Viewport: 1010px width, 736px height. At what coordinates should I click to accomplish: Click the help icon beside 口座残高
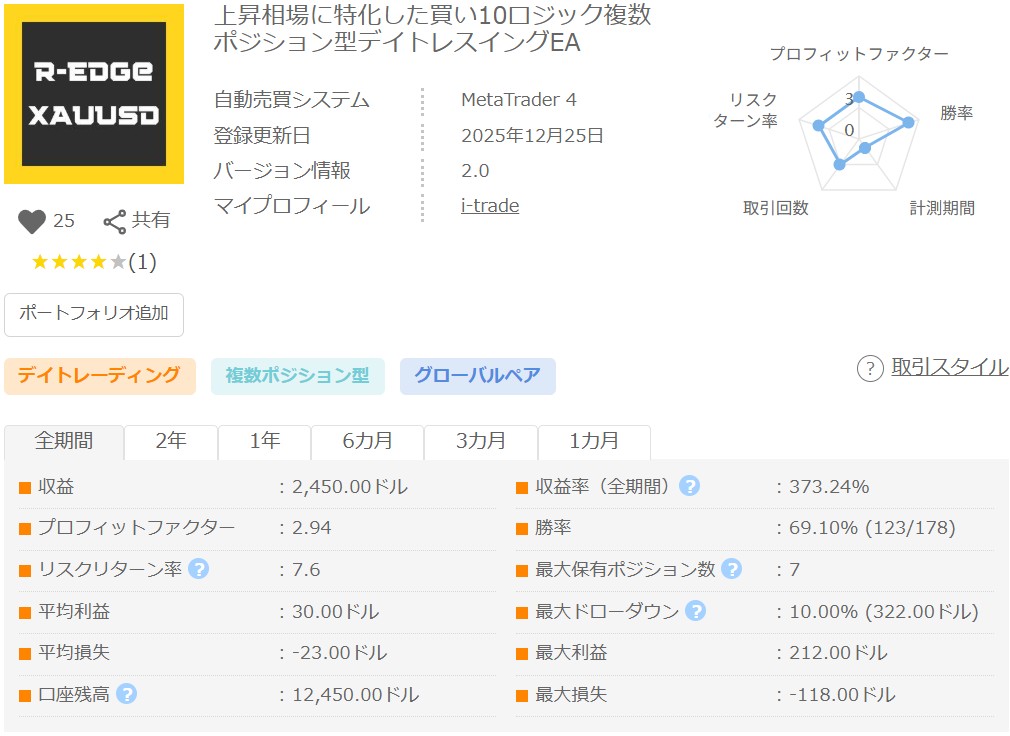coord(126,694)
